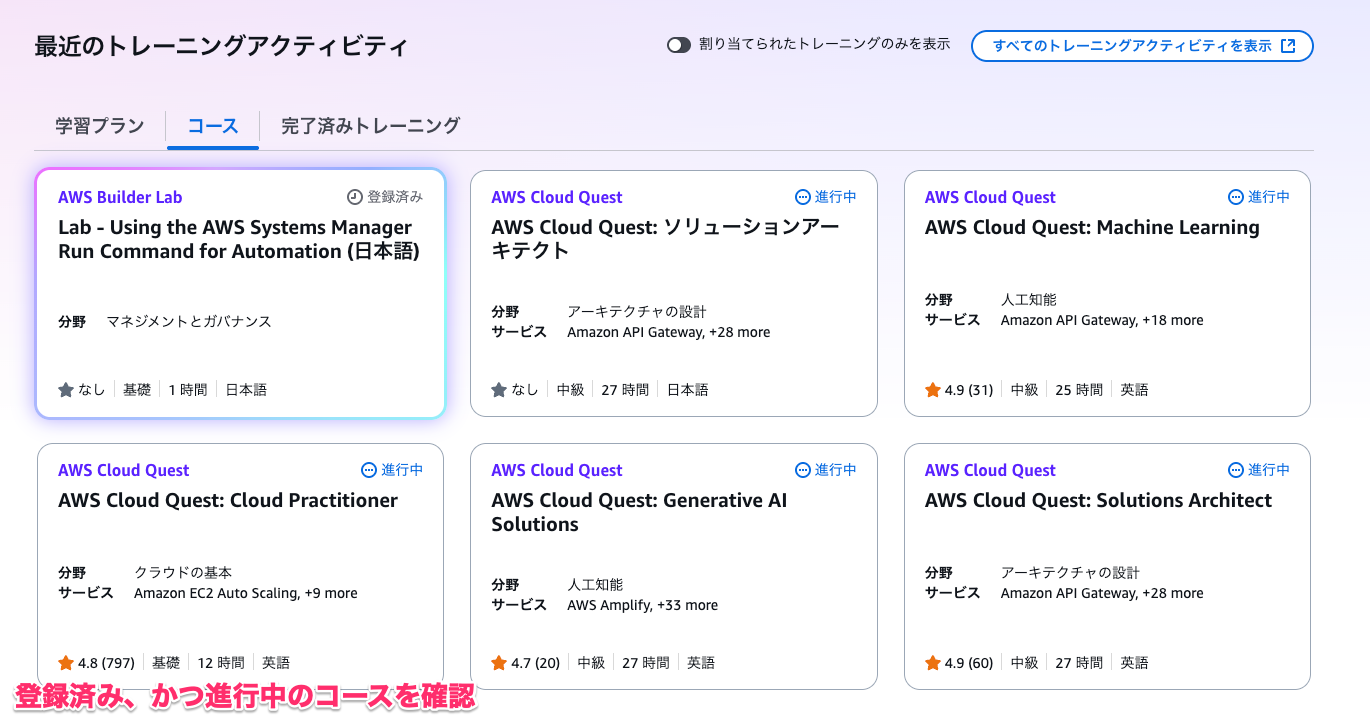
Task: Click the 4.9 (60) rating text
Action: point(969,663)
